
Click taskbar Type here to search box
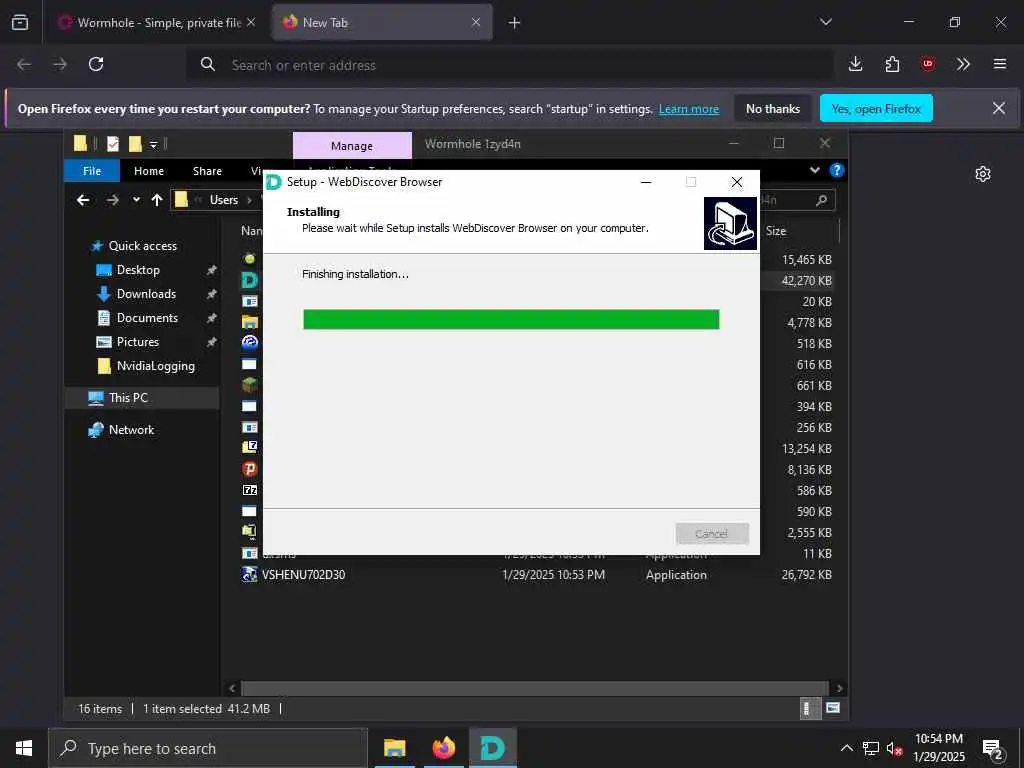208,748
